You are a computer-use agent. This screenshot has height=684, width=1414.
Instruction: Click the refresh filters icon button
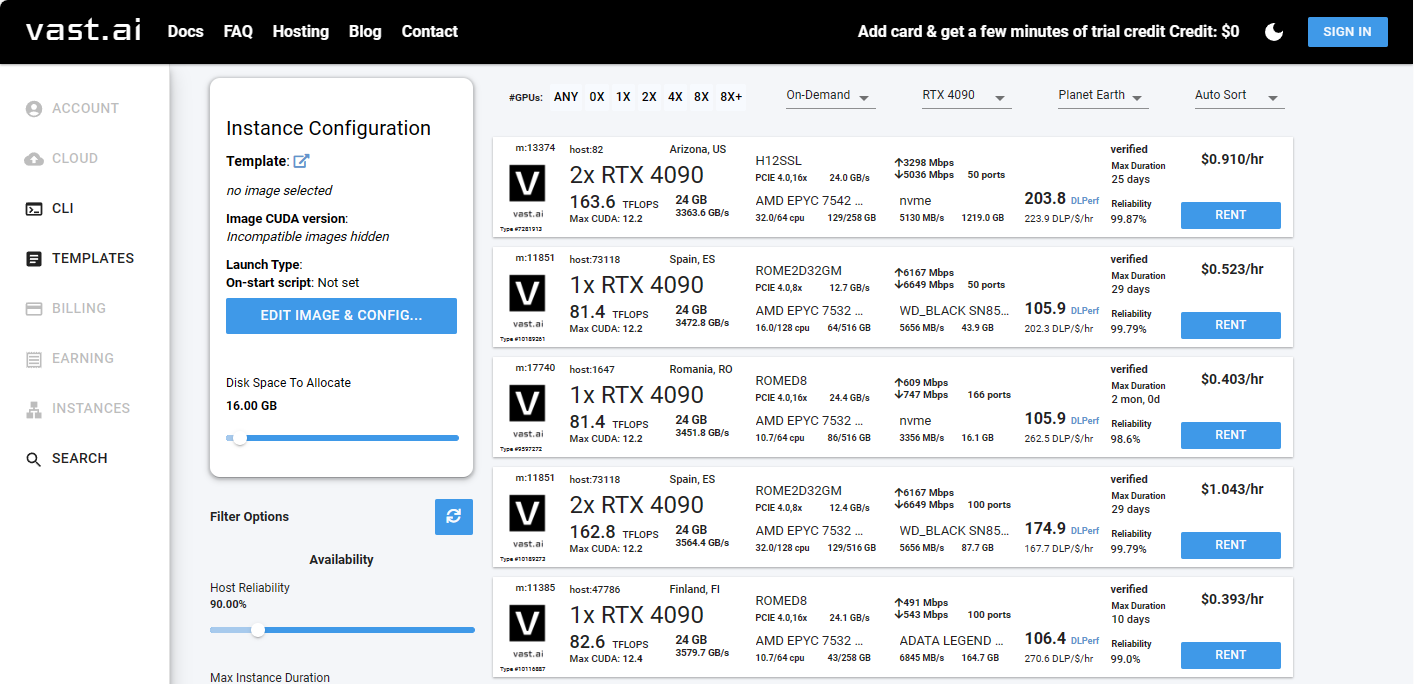[454, 516]
